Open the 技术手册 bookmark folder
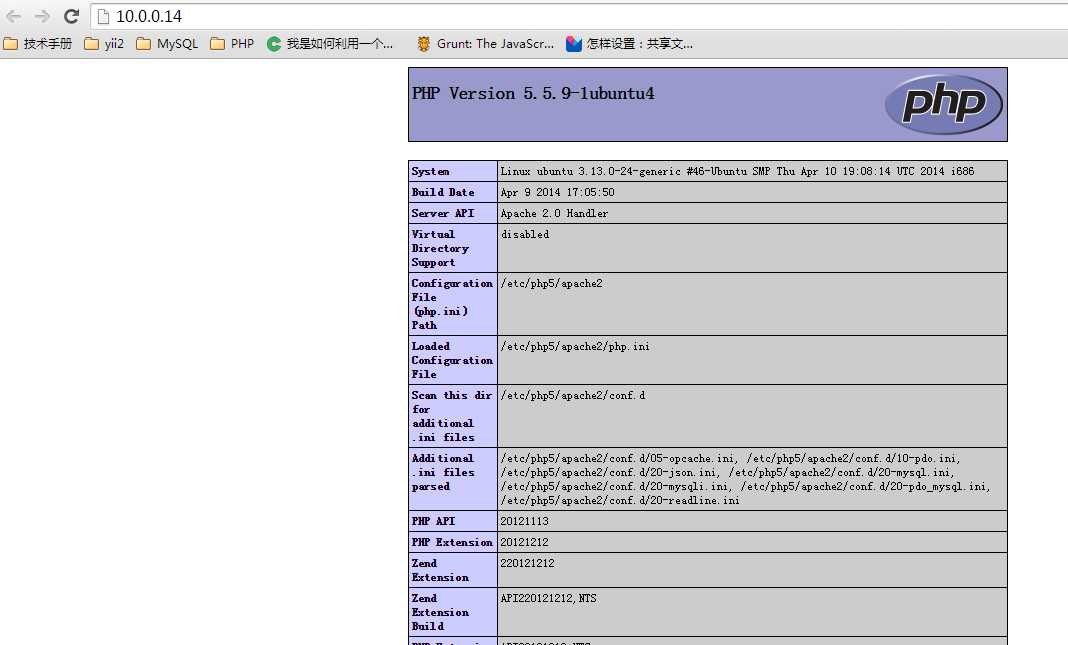 pos(37,44)
